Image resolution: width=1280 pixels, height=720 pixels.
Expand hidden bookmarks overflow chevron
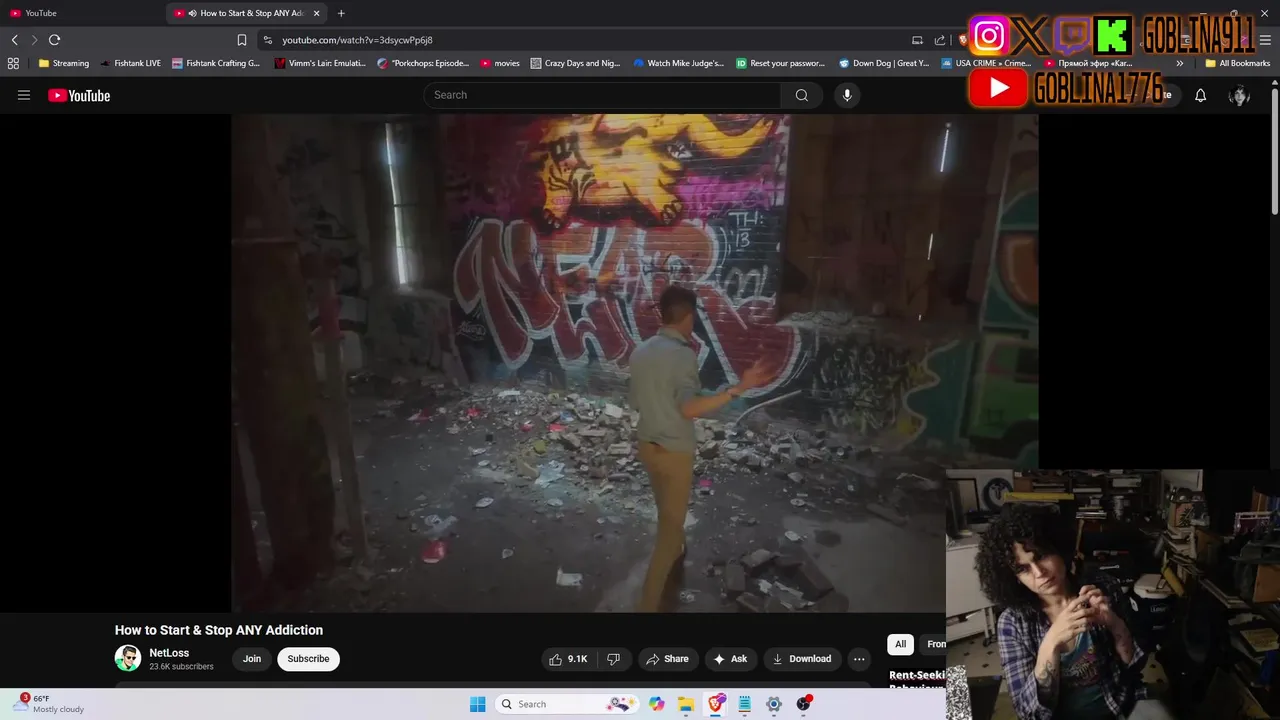[1180, 63]
